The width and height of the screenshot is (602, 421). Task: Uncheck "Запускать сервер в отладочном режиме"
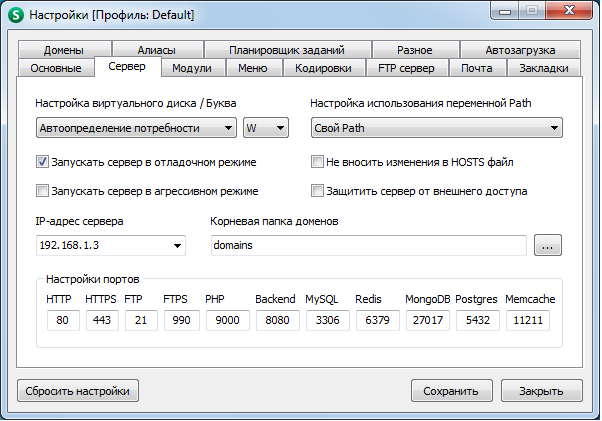click(x=42, y=161)
